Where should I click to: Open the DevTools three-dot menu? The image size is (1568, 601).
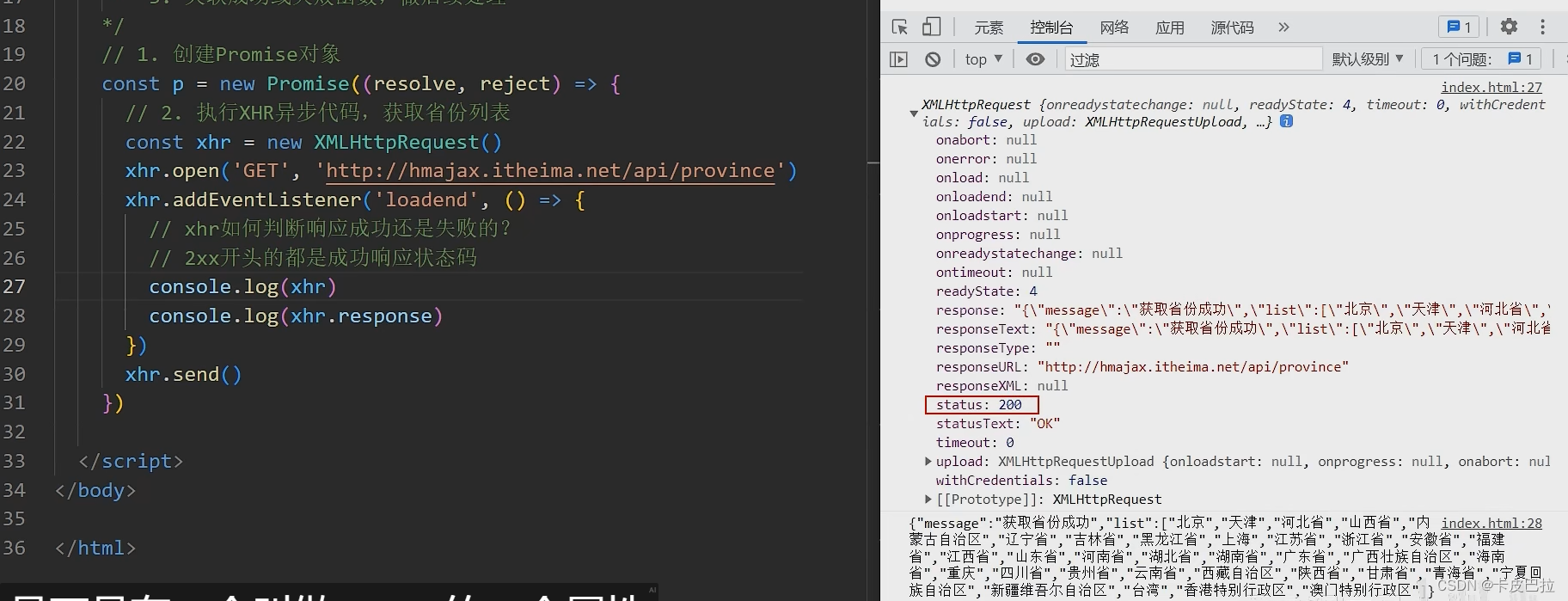point(1542,27)
